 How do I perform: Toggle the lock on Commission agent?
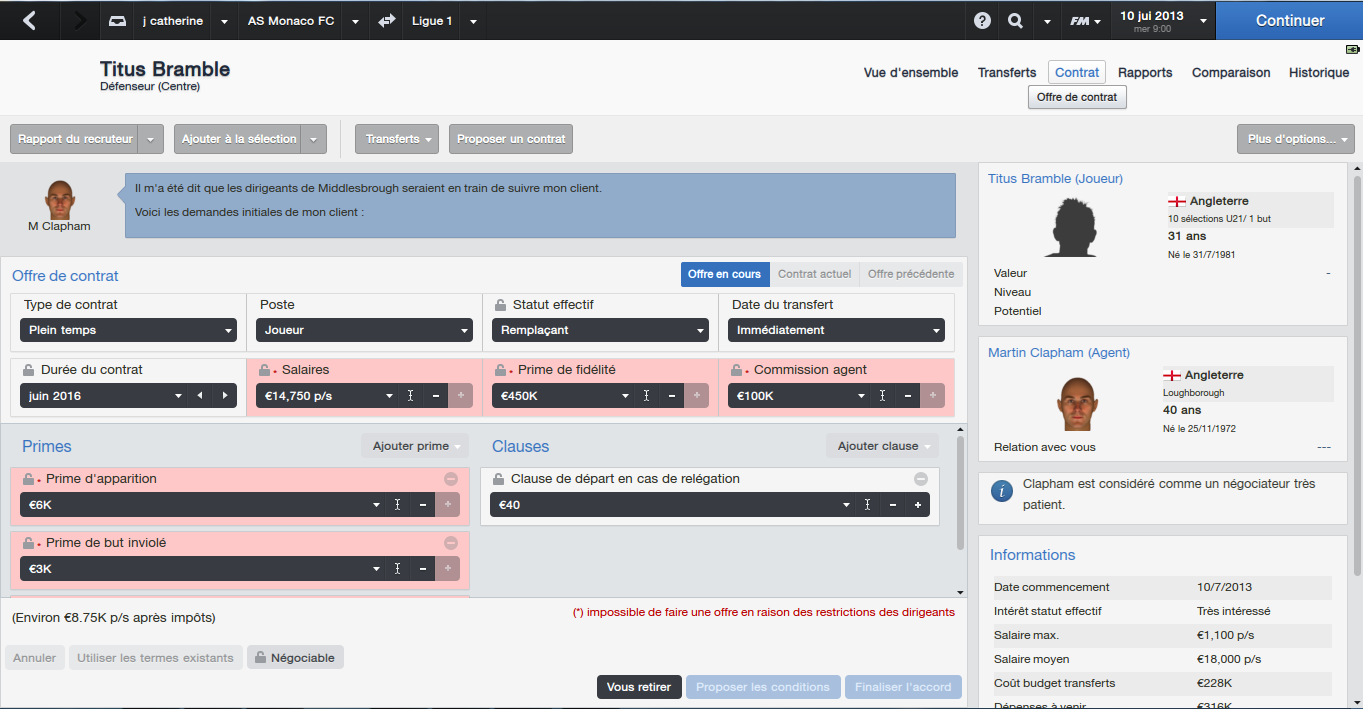(x=737, y=370)
